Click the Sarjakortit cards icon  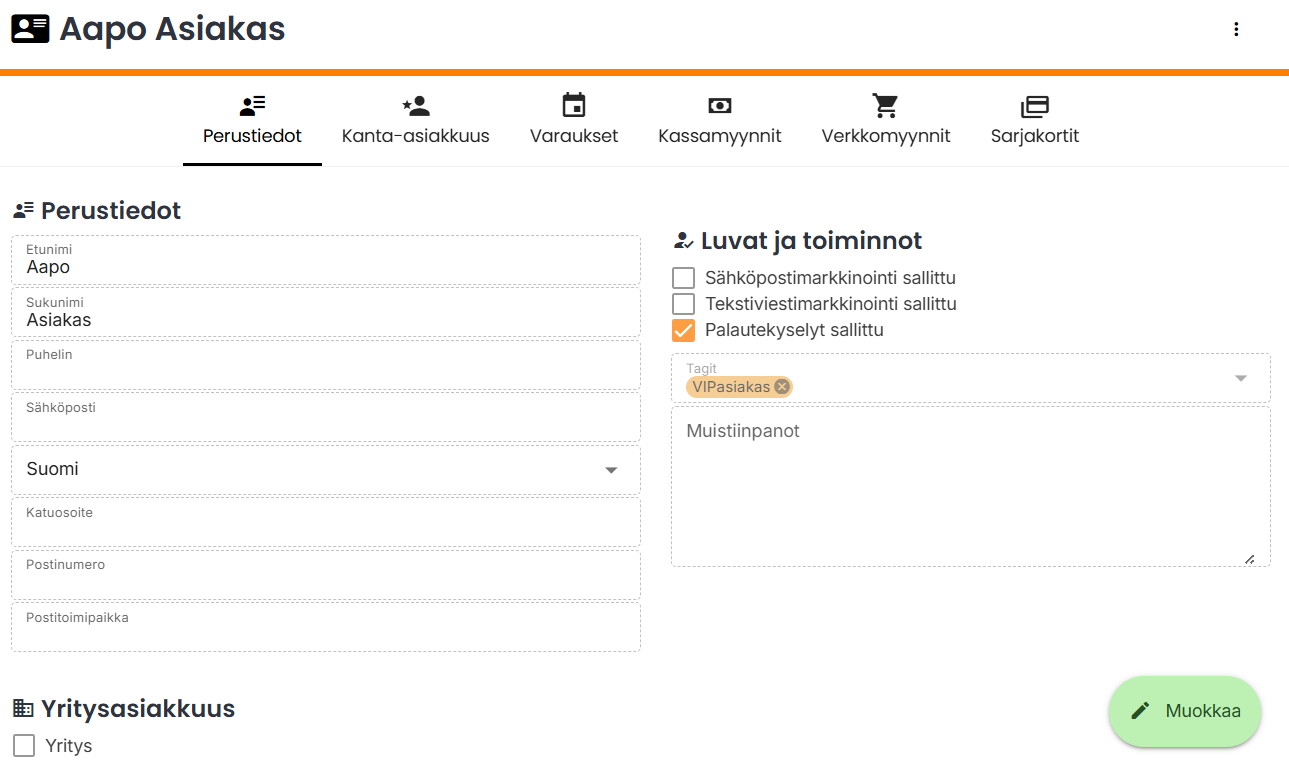click(1034, 106)
